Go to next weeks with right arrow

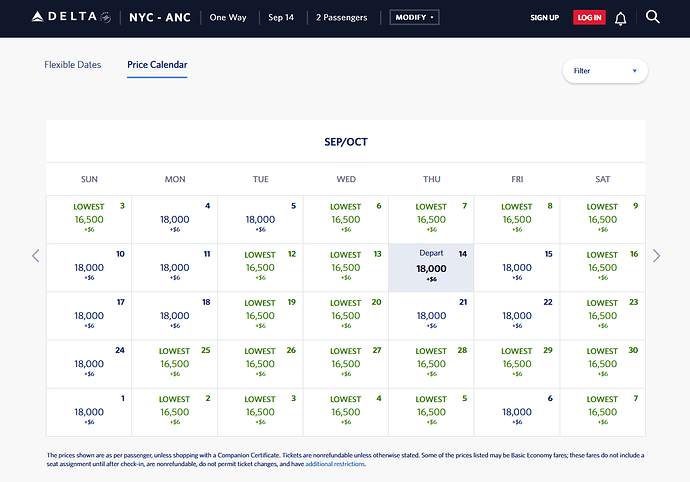pyautogui.click(x=656, y=256)
